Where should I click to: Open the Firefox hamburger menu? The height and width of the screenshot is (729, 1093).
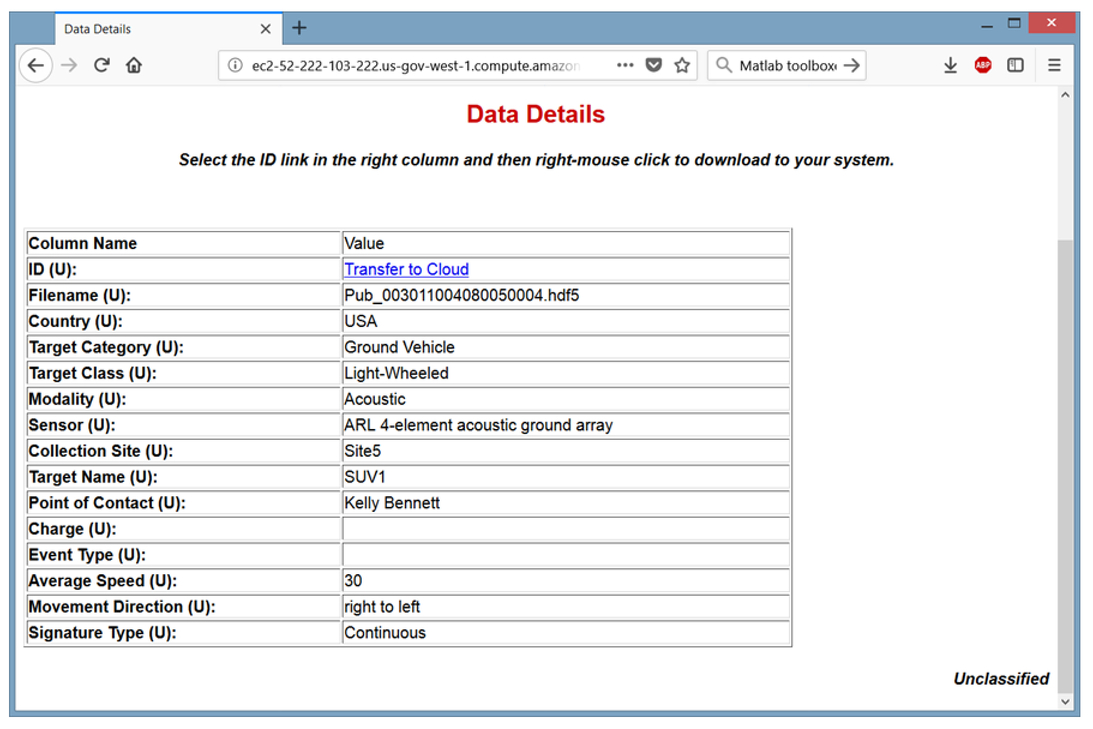(1054, 66)
